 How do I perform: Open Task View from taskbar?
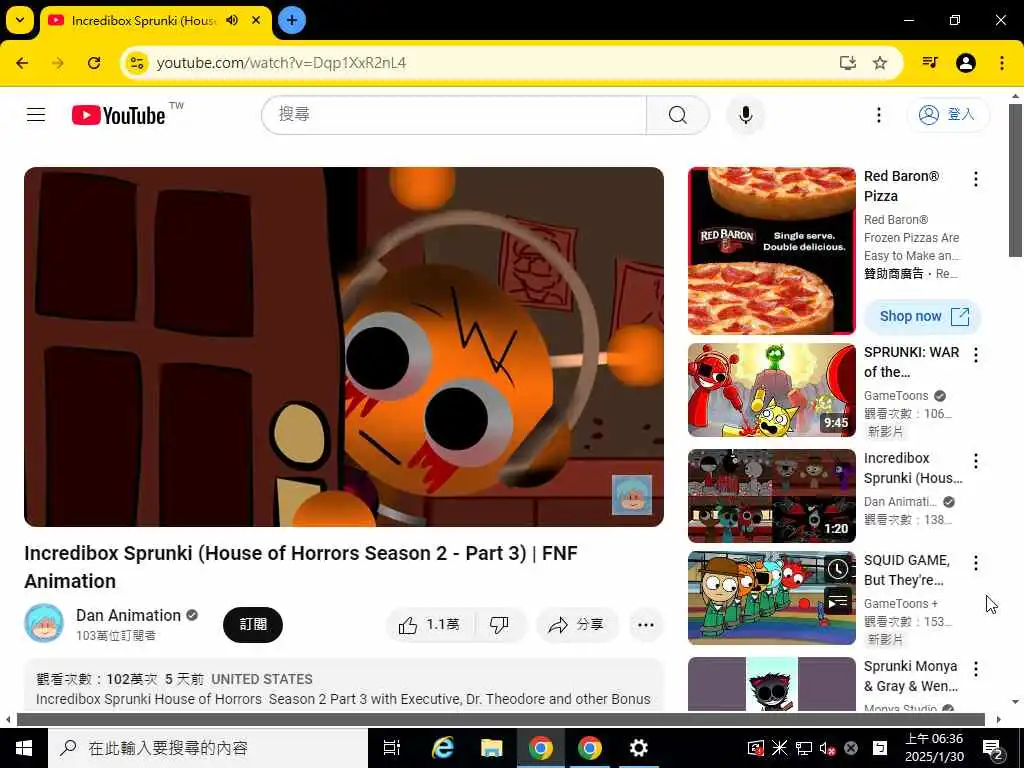392,748
